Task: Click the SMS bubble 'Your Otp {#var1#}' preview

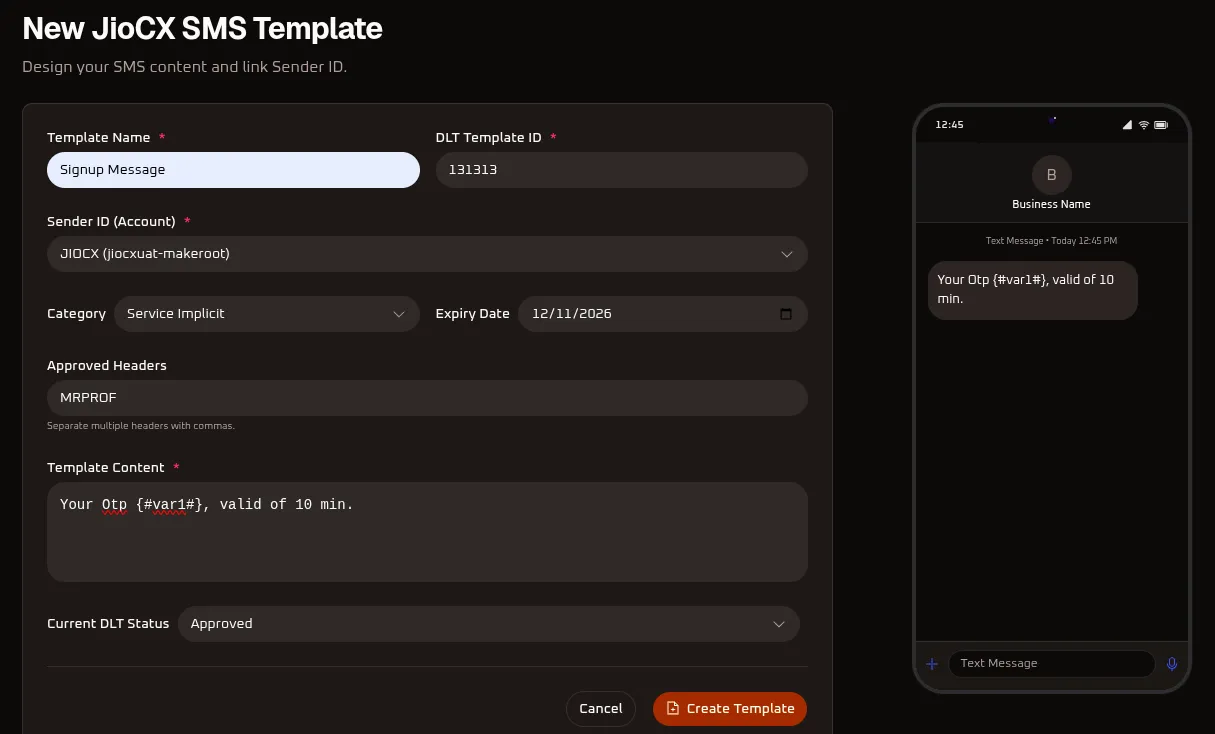Action: pyautogui.click(x=1033, y=290)
